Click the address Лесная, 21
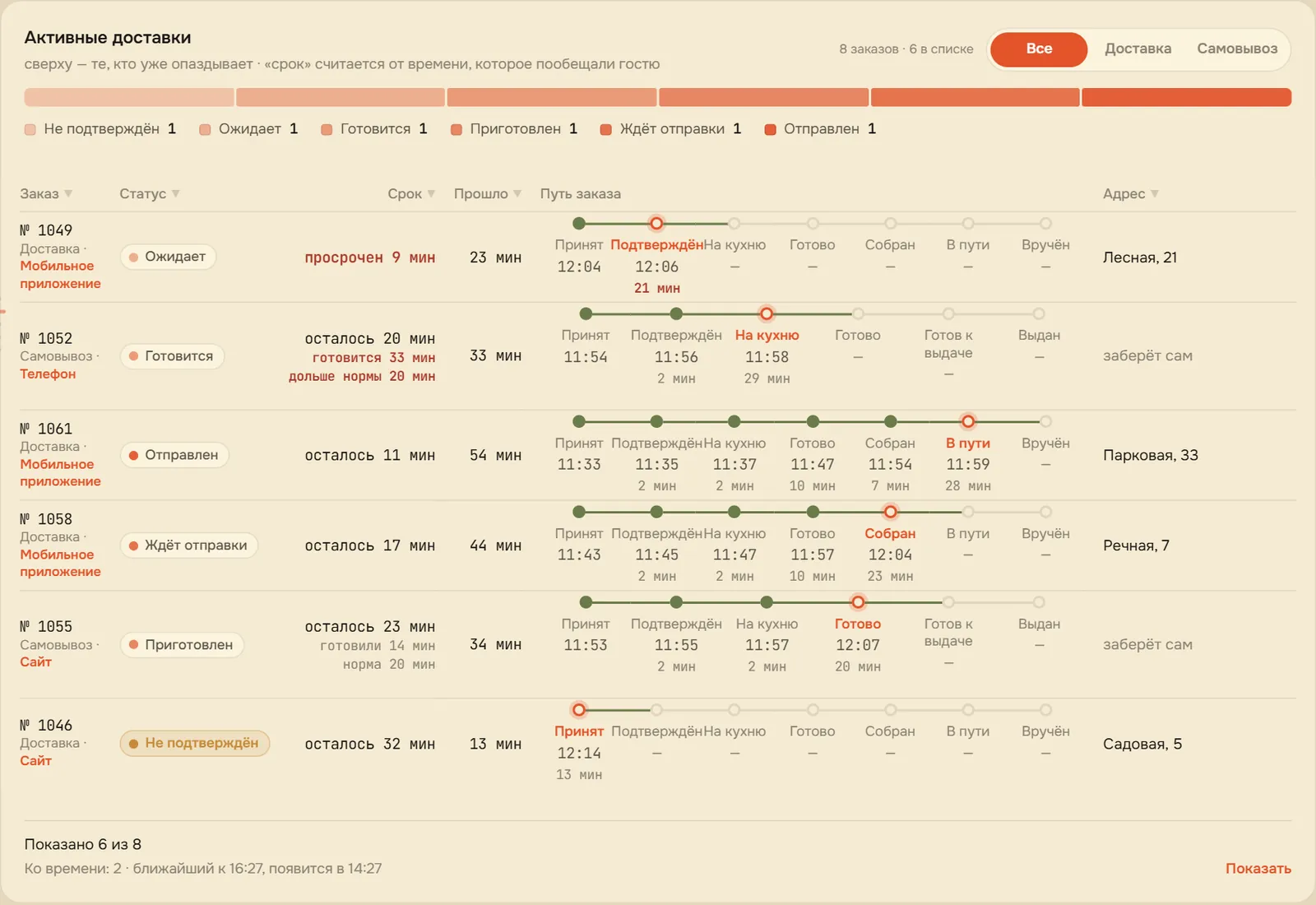Screen dimensions: 1316x905 coord(1140,258)
